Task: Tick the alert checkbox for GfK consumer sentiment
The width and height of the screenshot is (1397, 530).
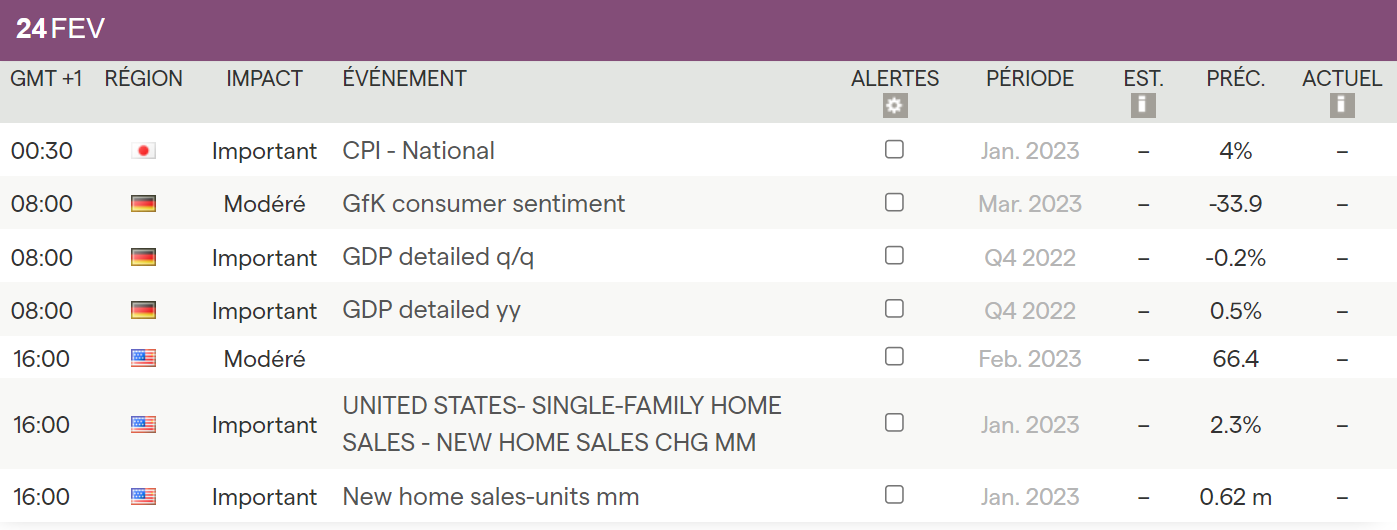Action: [894, 202]
